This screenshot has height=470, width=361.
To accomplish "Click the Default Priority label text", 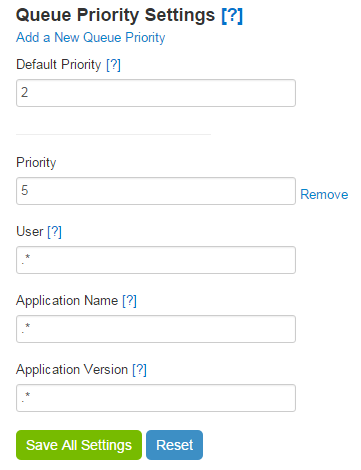I will (x=59, y=65).
